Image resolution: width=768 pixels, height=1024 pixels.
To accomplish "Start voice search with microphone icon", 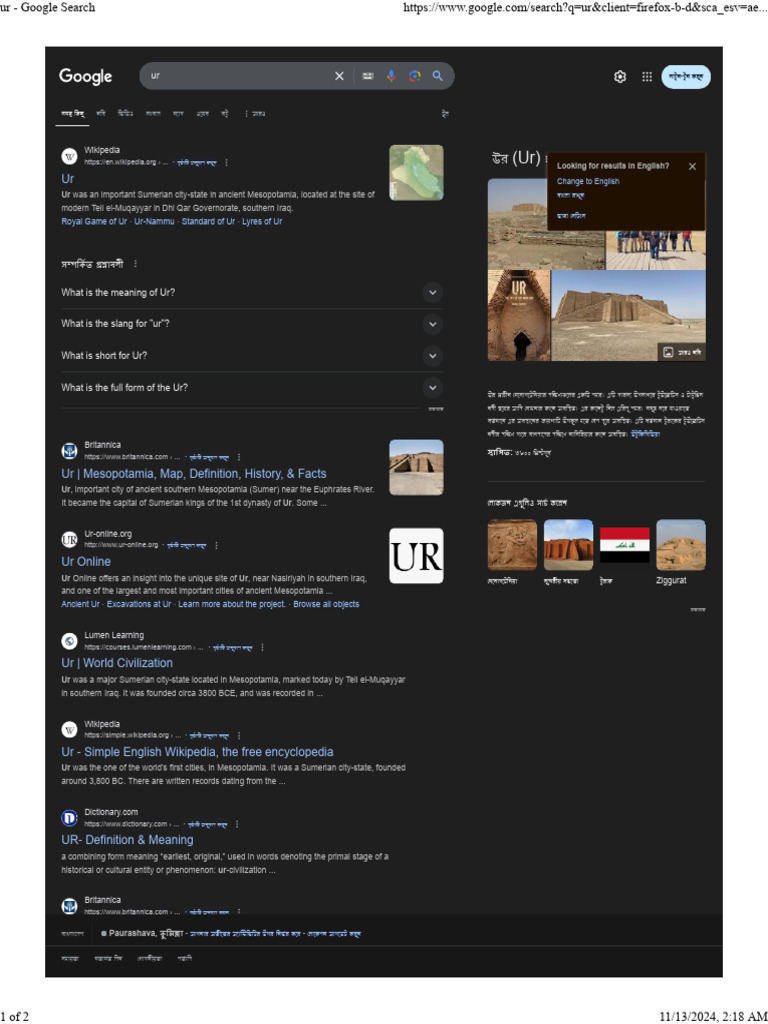I will coord(391,76).
